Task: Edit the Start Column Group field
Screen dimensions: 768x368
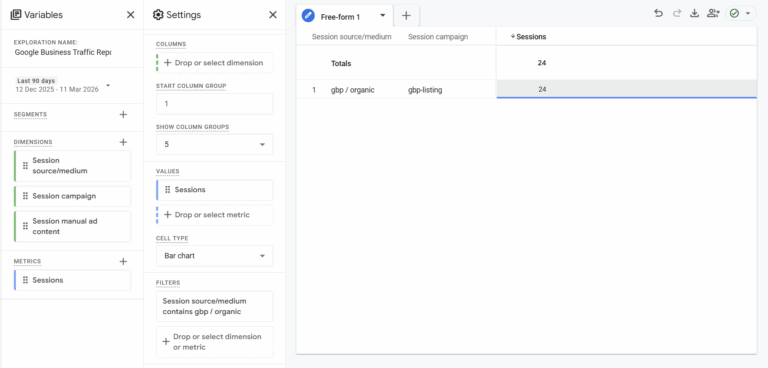Action: 215,104
